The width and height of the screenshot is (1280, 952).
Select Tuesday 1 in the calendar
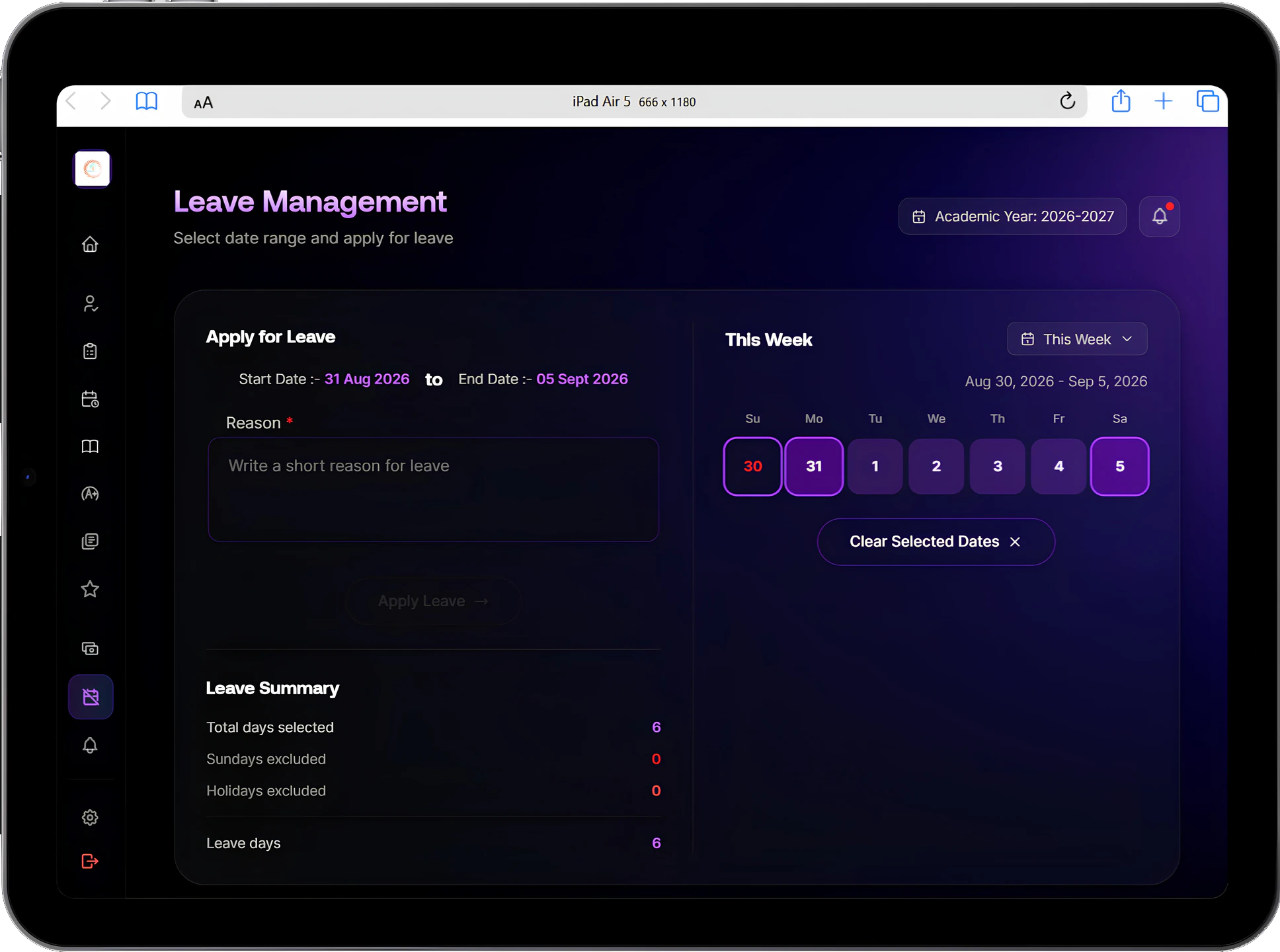click(x=875, y=466)
